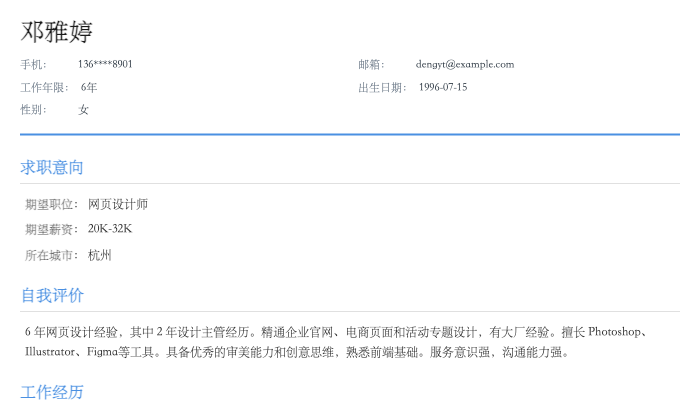Viewport: 700px width, 400px height.
Task: Click the 期望职位 label
Action: 51,204
